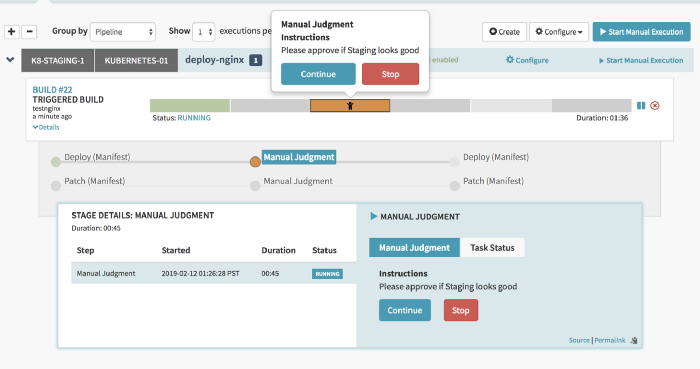The width and height of the screenshot is (700, 369).
Task: Click the Start Manual Execution blue button
Action: 642,32
